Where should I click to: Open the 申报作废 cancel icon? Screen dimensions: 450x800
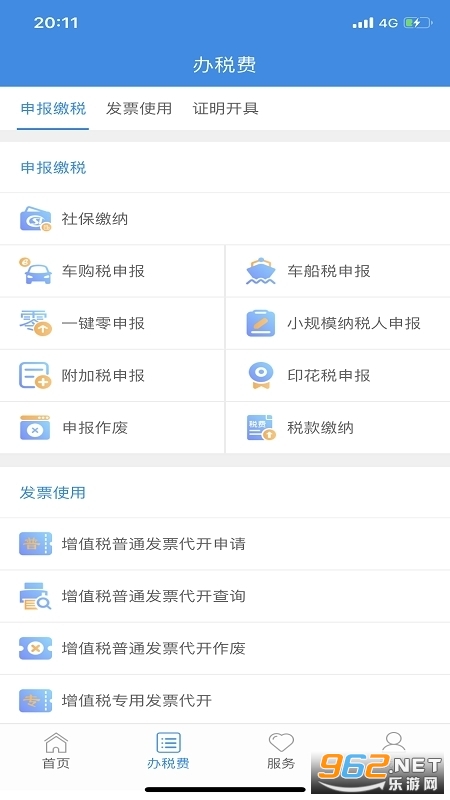click(35, 428)
